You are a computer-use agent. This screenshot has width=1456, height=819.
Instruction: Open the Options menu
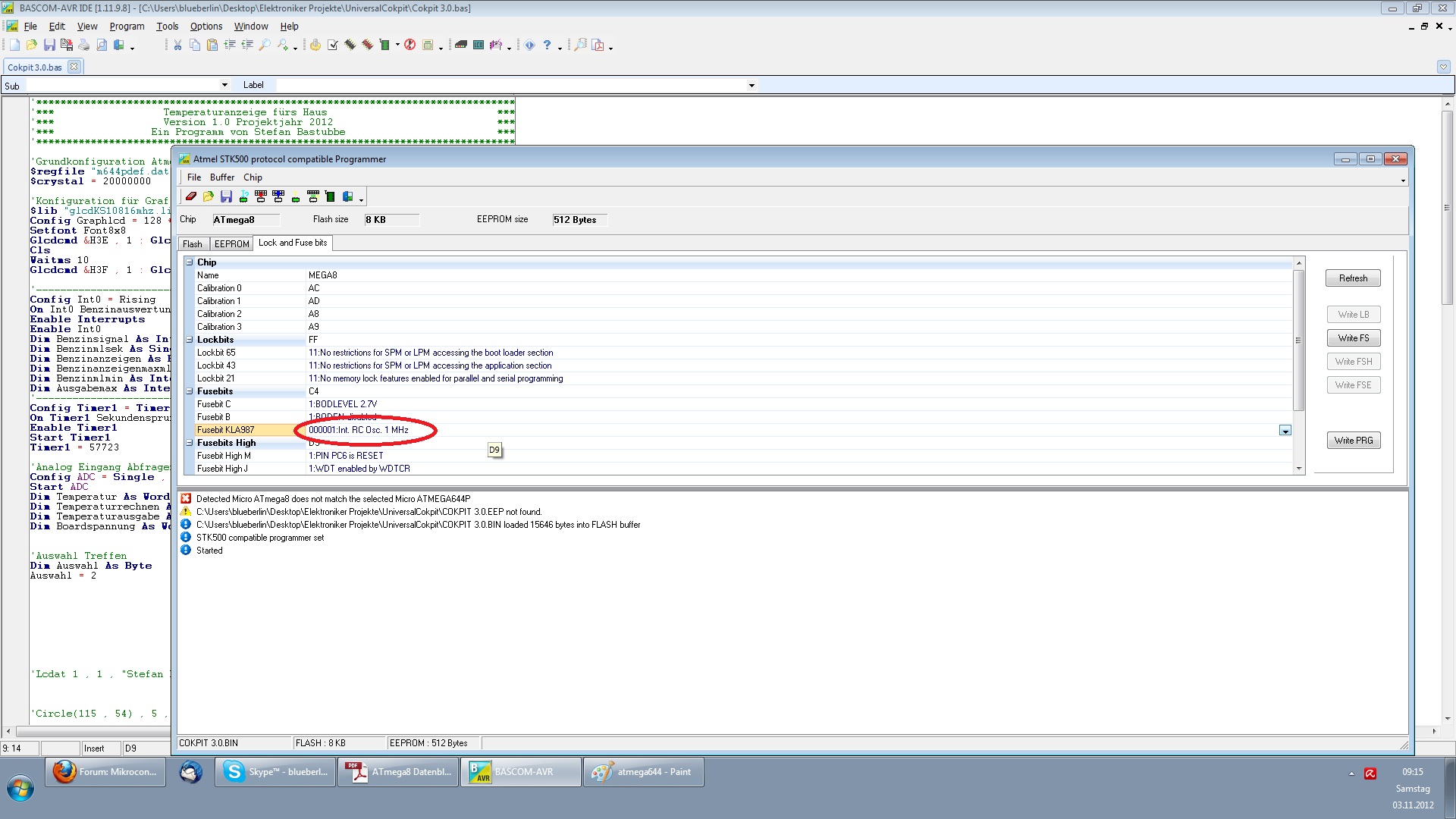(206, 27)
